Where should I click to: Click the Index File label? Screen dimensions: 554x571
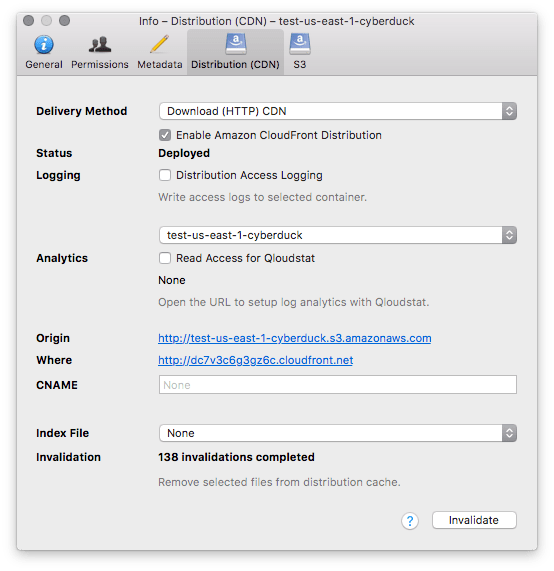coord(63,433)
